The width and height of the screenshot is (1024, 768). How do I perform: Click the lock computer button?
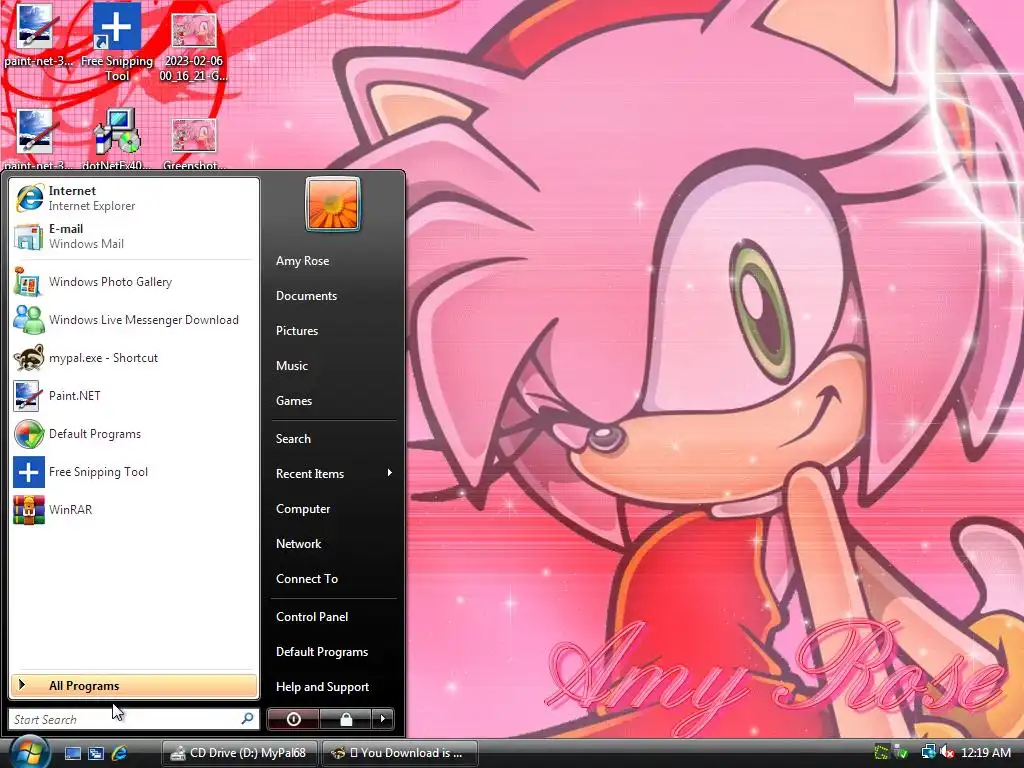coord(345,719)
